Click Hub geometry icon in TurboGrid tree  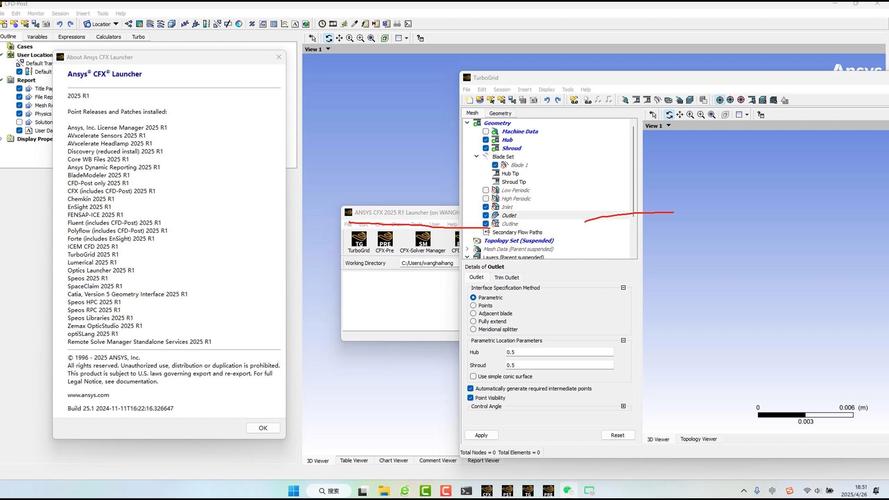pos(495,139)
